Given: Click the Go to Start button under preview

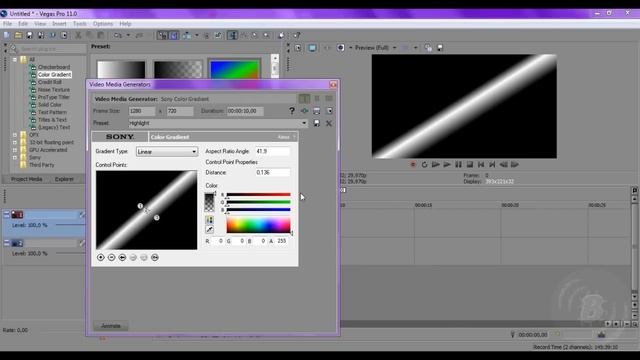Looking at the screenshot, I should coord(481,164).
